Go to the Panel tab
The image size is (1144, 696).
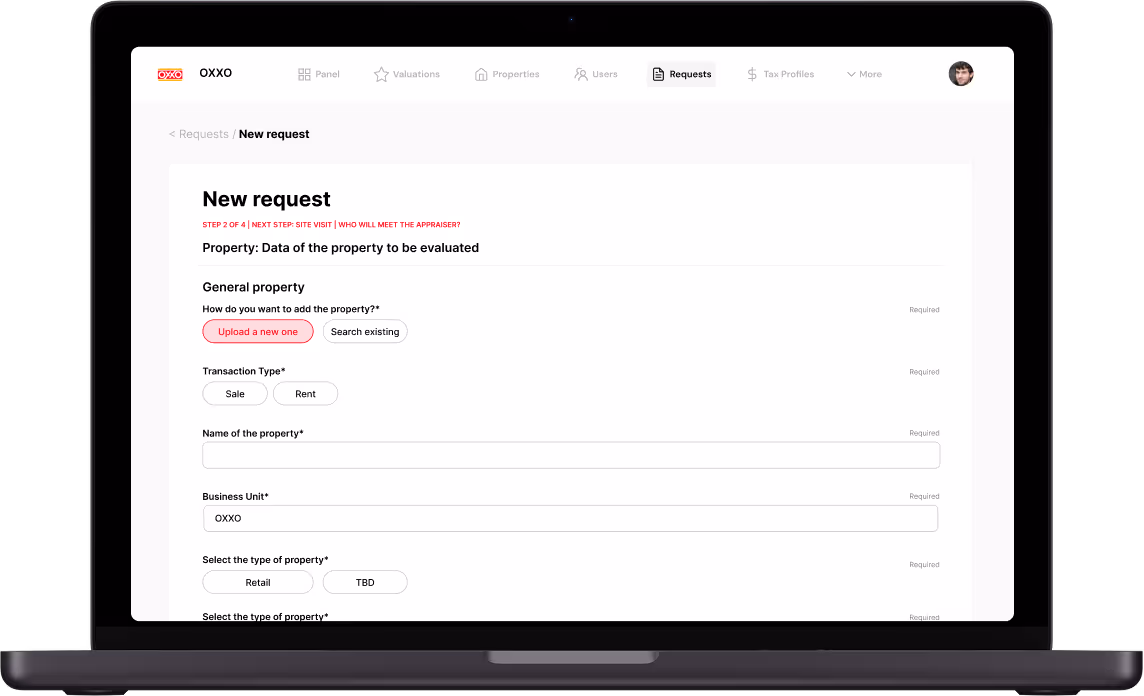coord(319,74)
